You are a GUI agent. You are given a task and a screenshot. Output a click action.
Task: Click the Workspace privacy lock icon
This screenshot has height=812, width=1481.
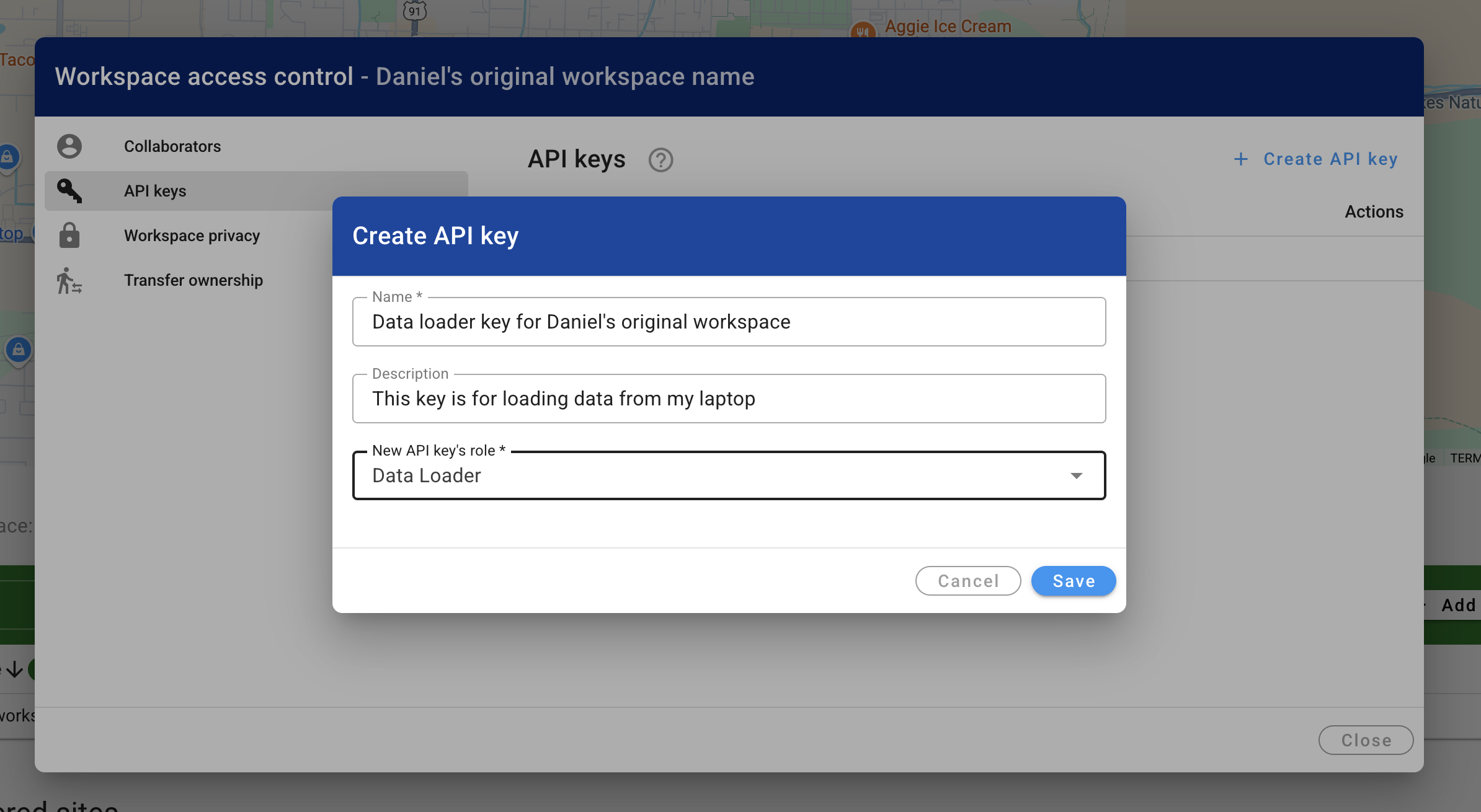(69, 236)
